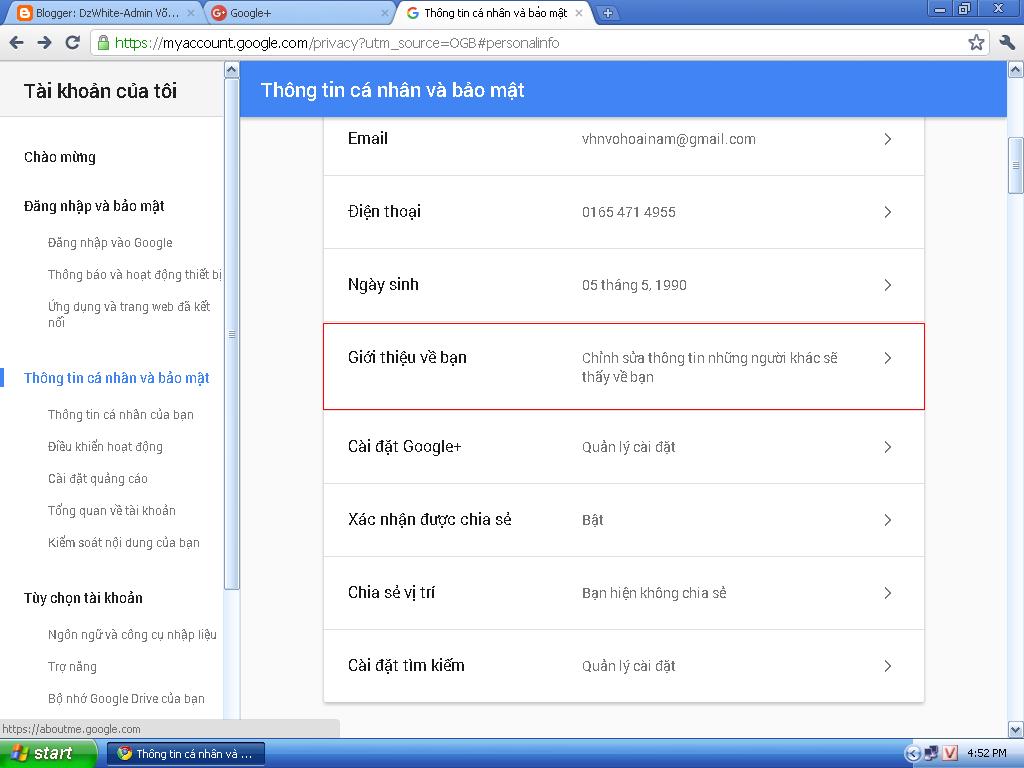Click the page scrollbar up arrow

tap(1016, 69)
